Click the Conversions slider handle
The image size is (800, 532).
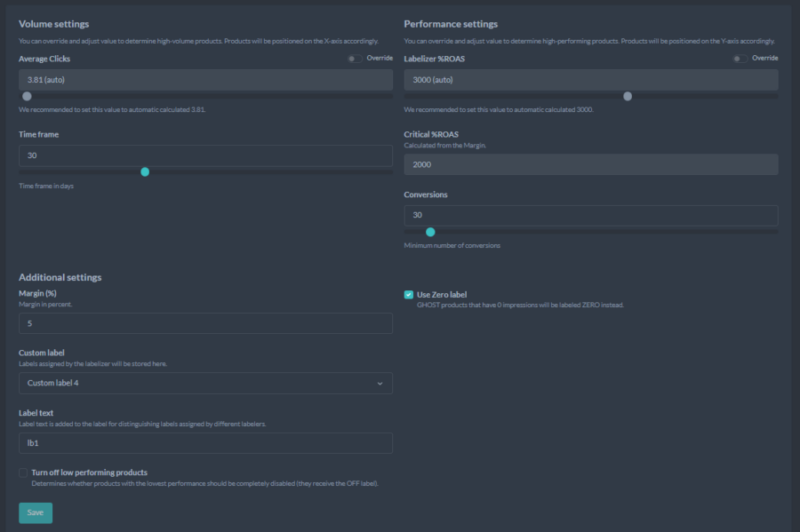431,232
